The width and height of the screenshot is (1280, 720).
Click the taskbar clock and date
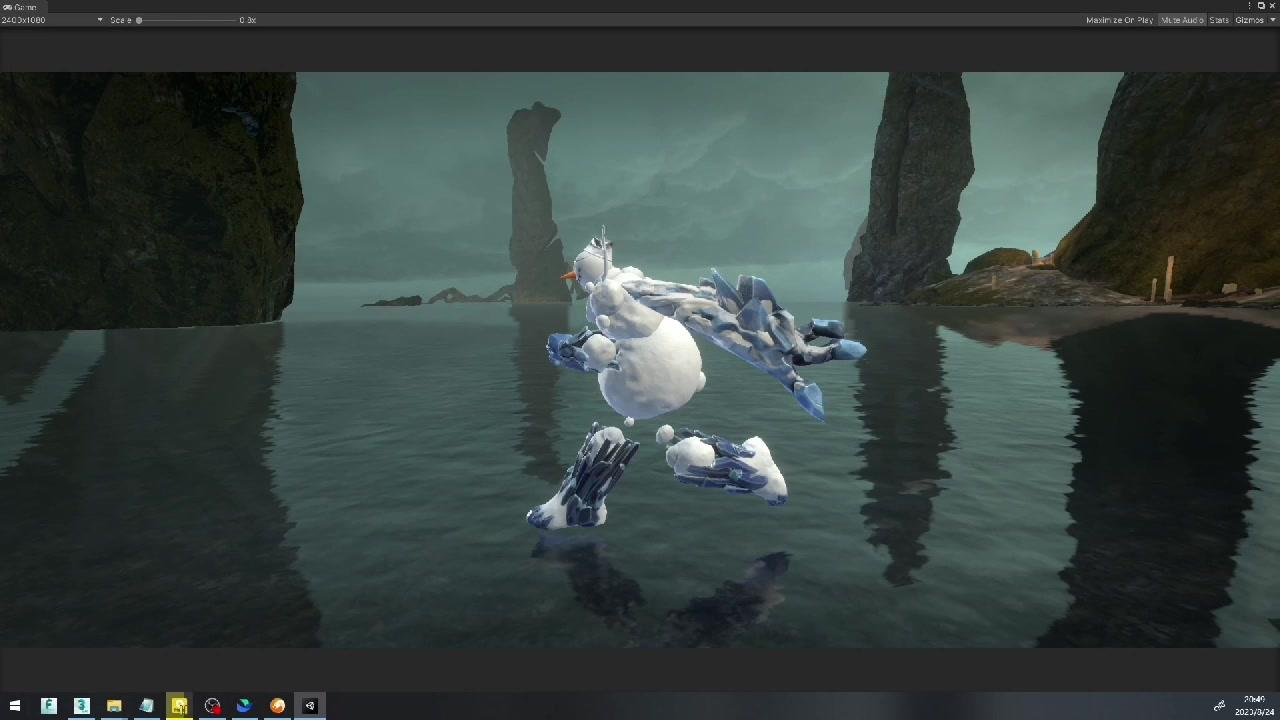point(1254,706)
